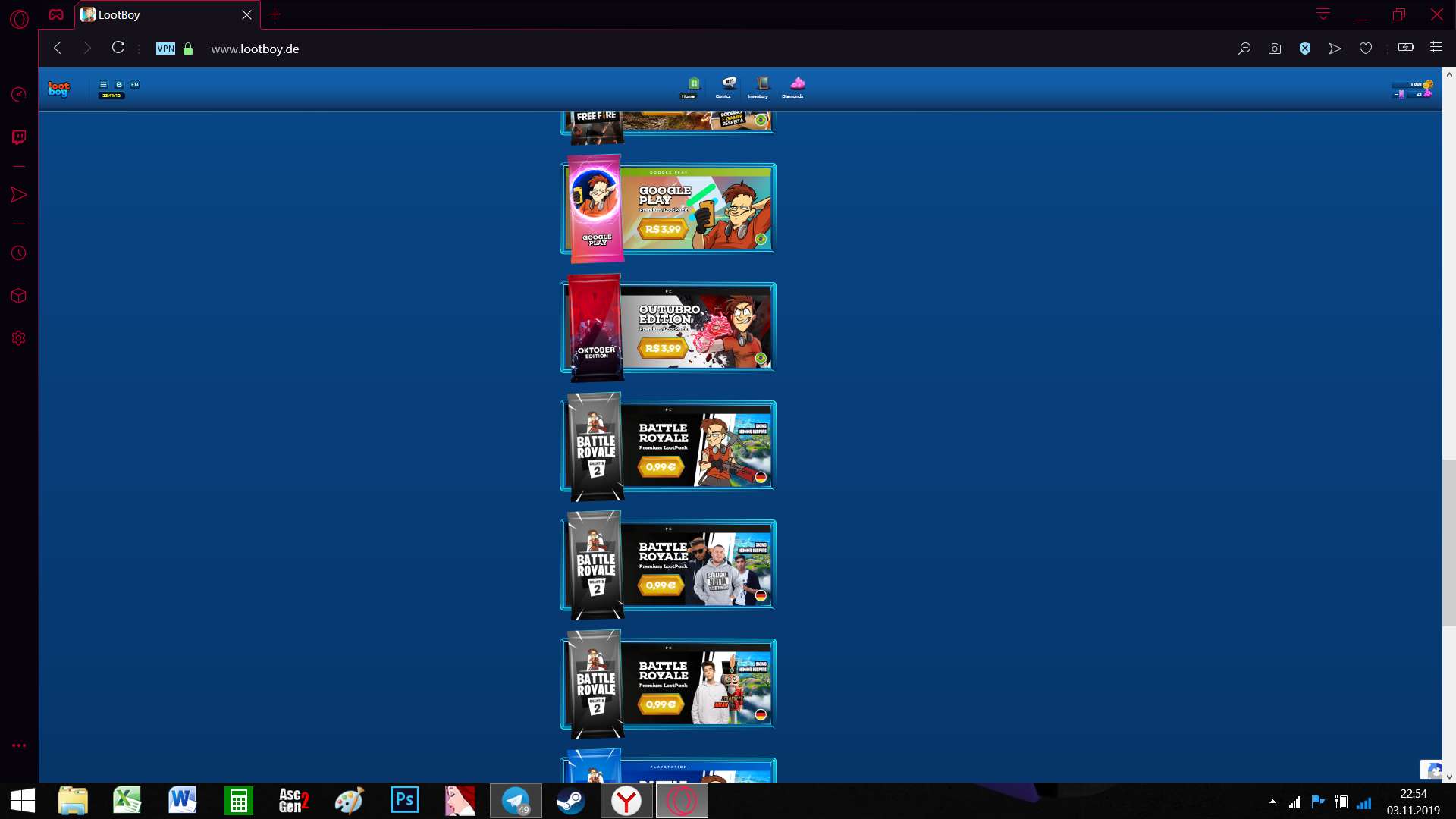Add page to bookmarks with heart icon
The width and height of the screenshot is (1456, 819).
click(1366, 49)
